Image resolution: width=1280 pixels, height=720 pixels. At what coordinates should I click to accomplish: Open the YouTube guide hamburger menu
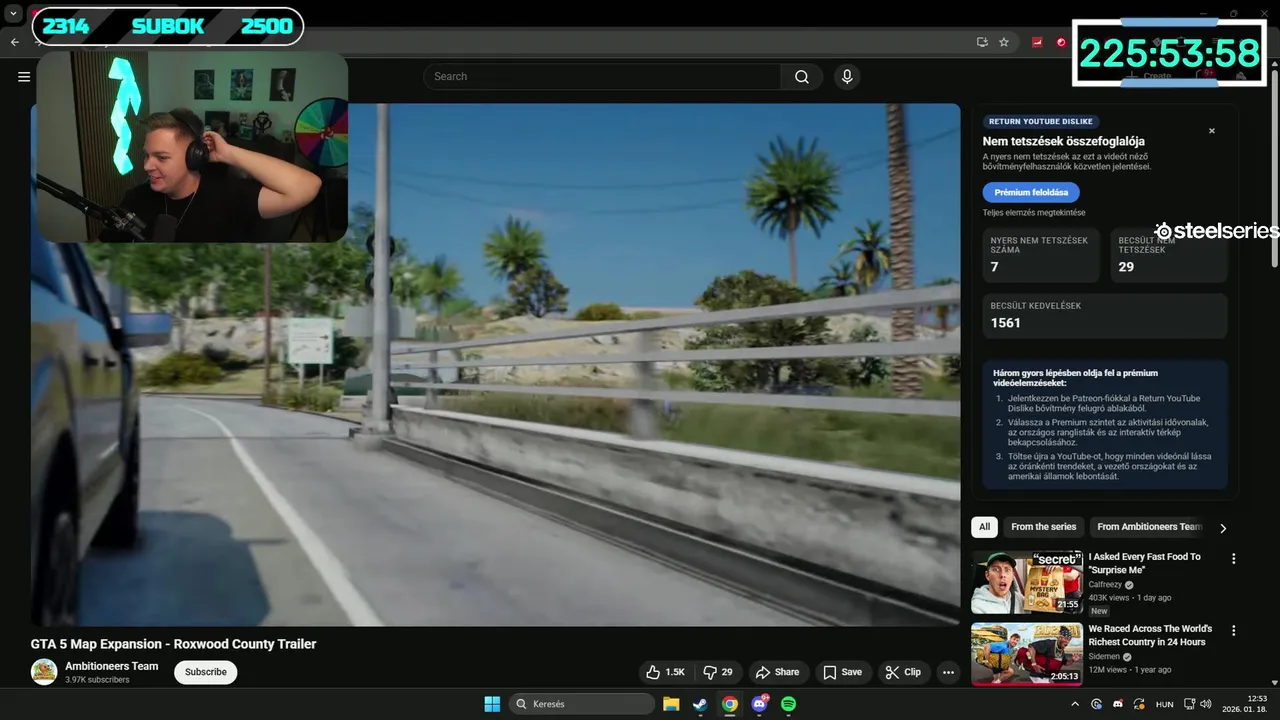tap(24, 77)
